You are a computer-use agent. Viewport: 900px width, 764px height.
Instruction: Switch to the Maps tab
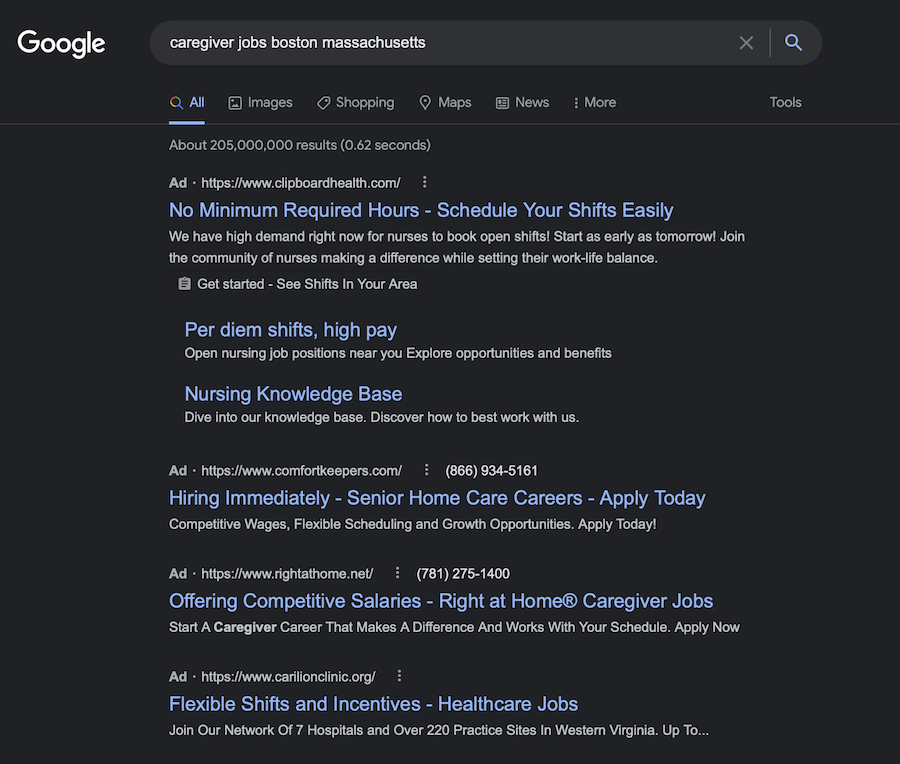[x=445, y=103]
